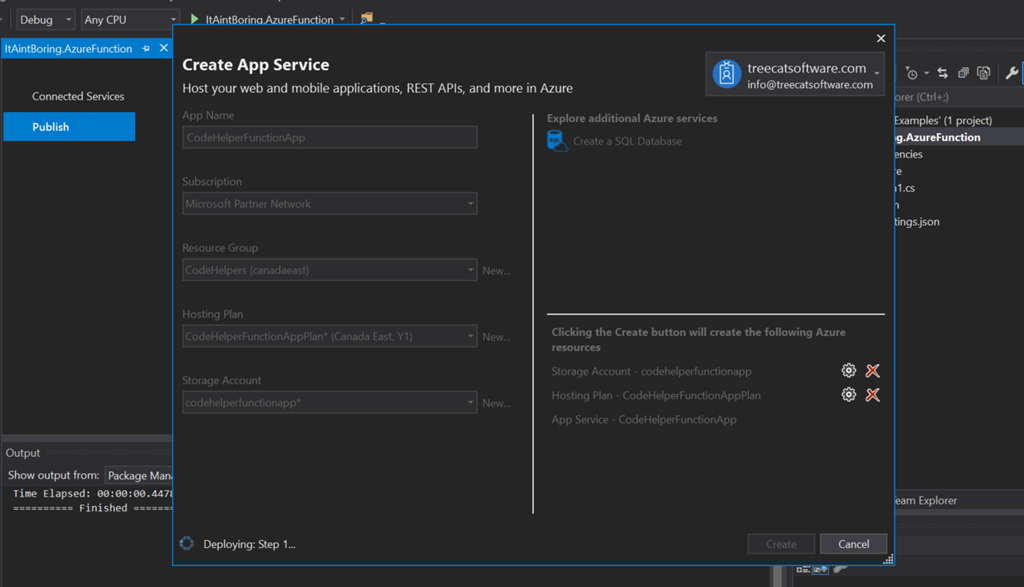Click the dialog resize grip at bottom corner

click(x=888, y=560)
